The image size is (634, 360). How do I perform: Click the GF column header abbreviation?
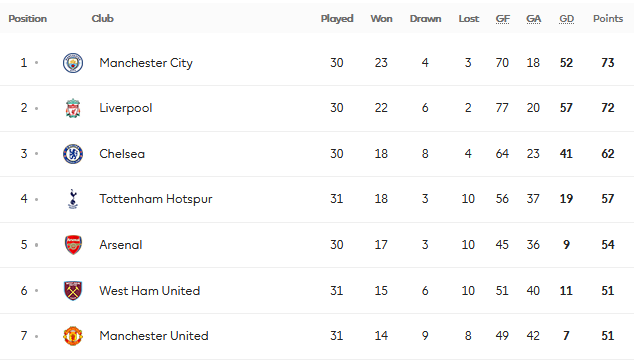pos(503,19)
